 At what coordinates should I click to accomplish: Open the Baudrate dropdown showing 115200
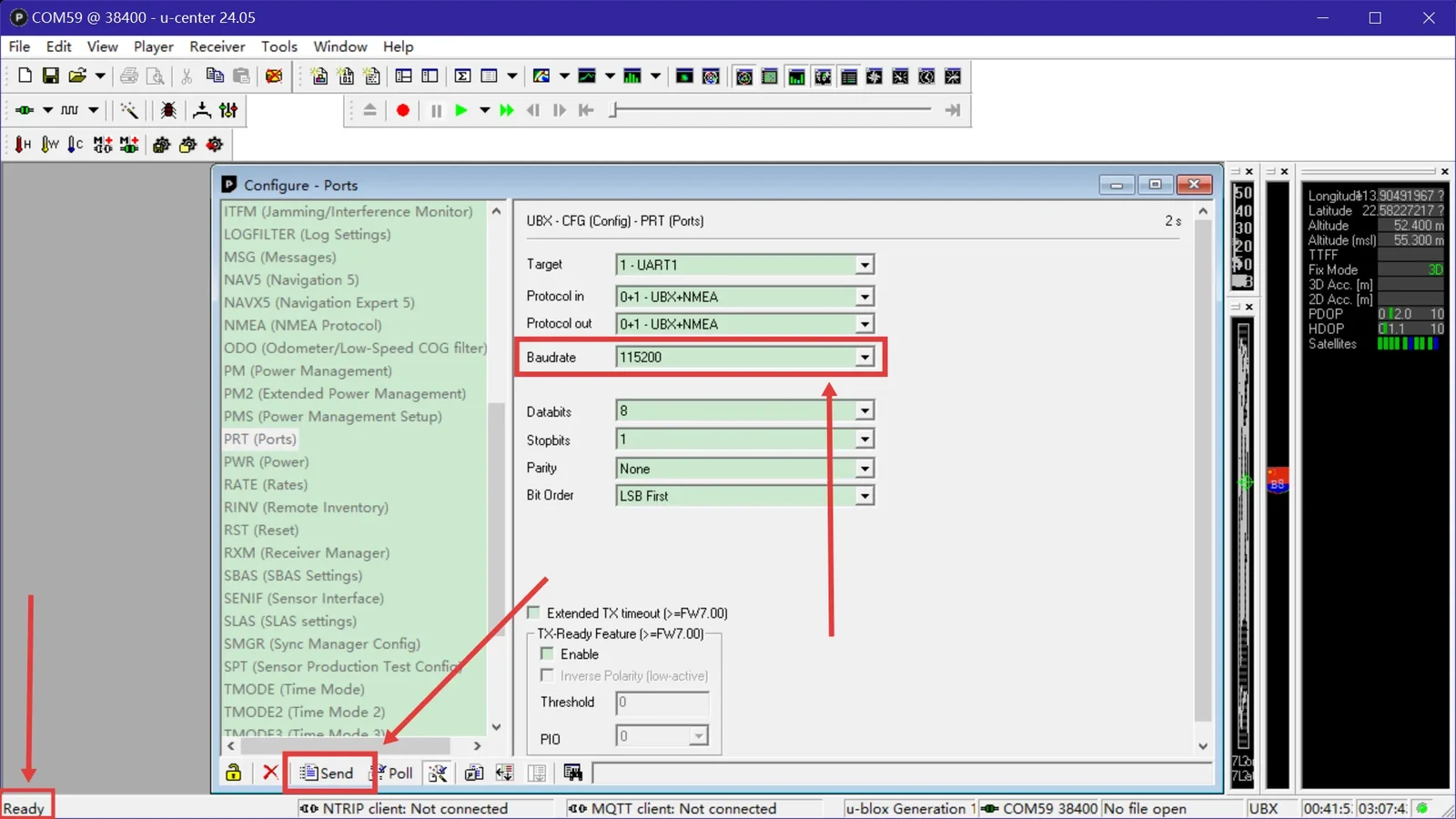(x=864, y=358)
